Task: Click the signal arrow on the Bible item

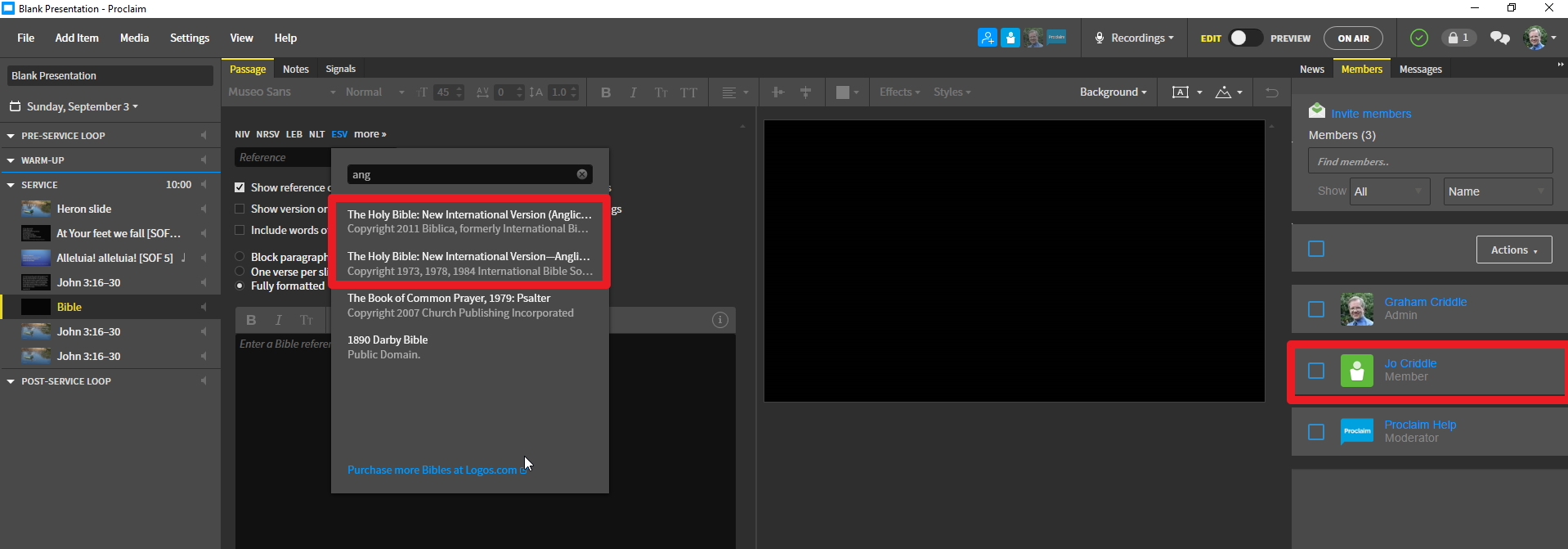Action: tap(203, 307)
